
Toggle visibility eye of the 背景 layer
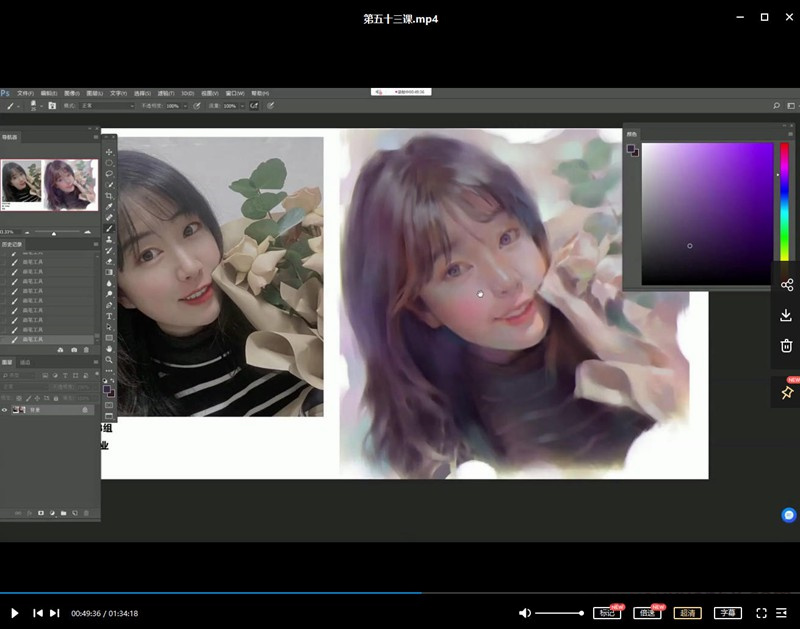coord(5,410)
